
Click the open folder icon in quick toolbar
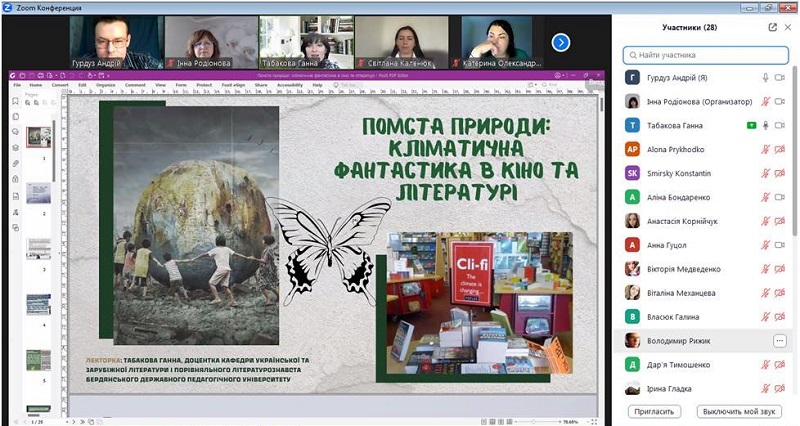tap(22, 76)
